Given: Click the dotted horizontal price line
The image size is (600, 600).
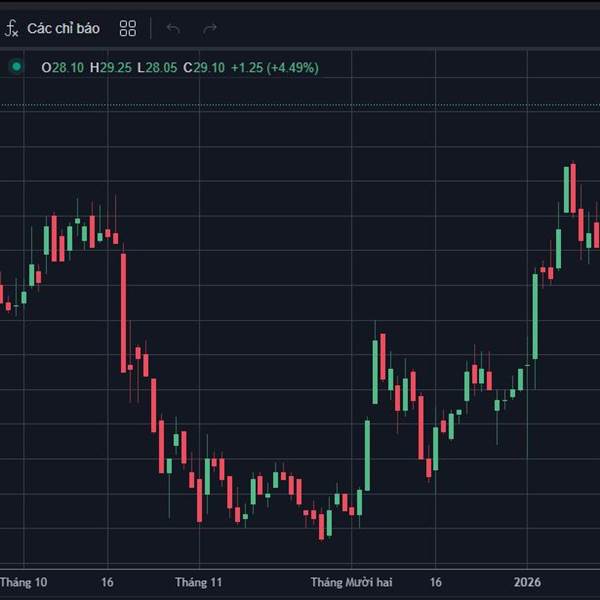Looking at the screenshot, I should [x=300, y=105].
